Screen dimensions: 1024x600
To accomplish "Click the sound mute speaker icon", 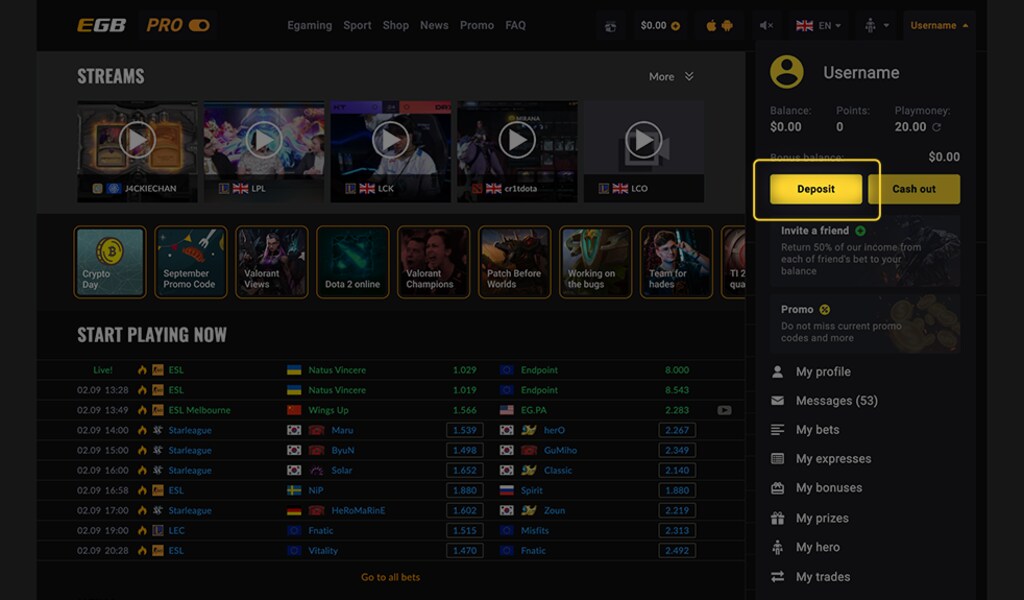I will pyautogui.click(x=766, y=25).
